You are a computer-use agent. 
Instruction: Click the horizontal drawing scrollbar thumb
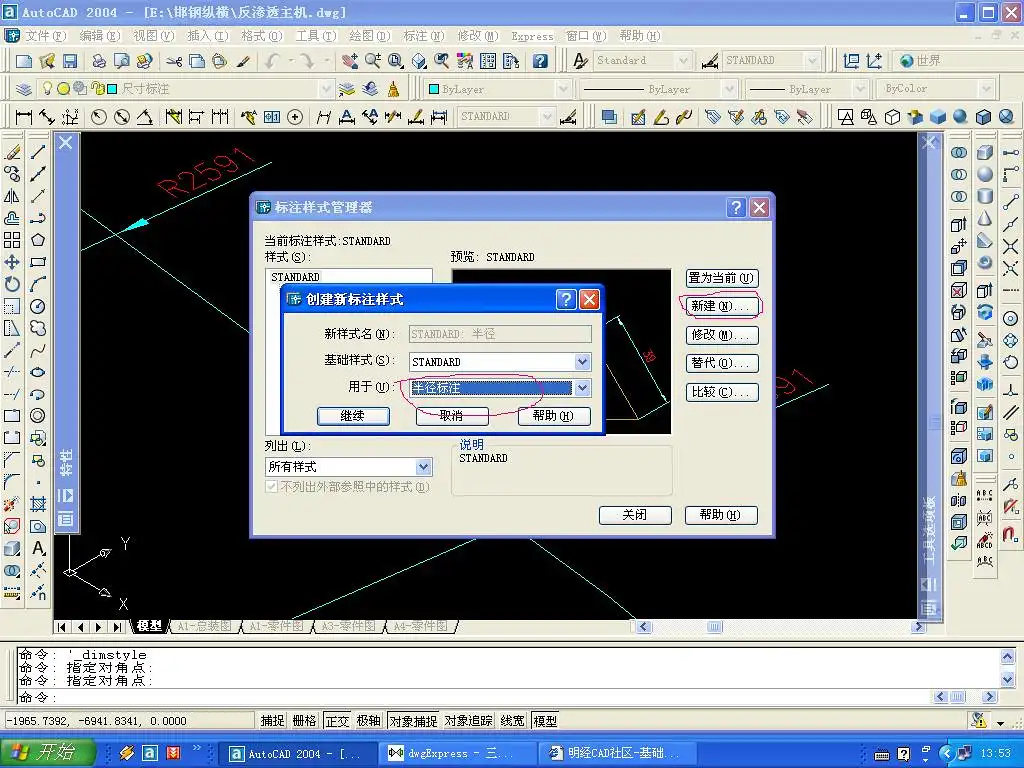[714, 627]
